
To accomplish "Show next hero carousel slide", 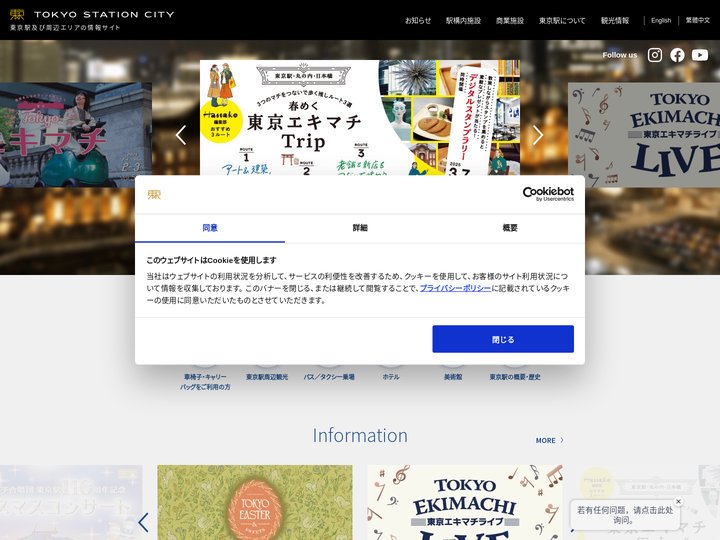I will pyautogui.click(x=538, y=135).
